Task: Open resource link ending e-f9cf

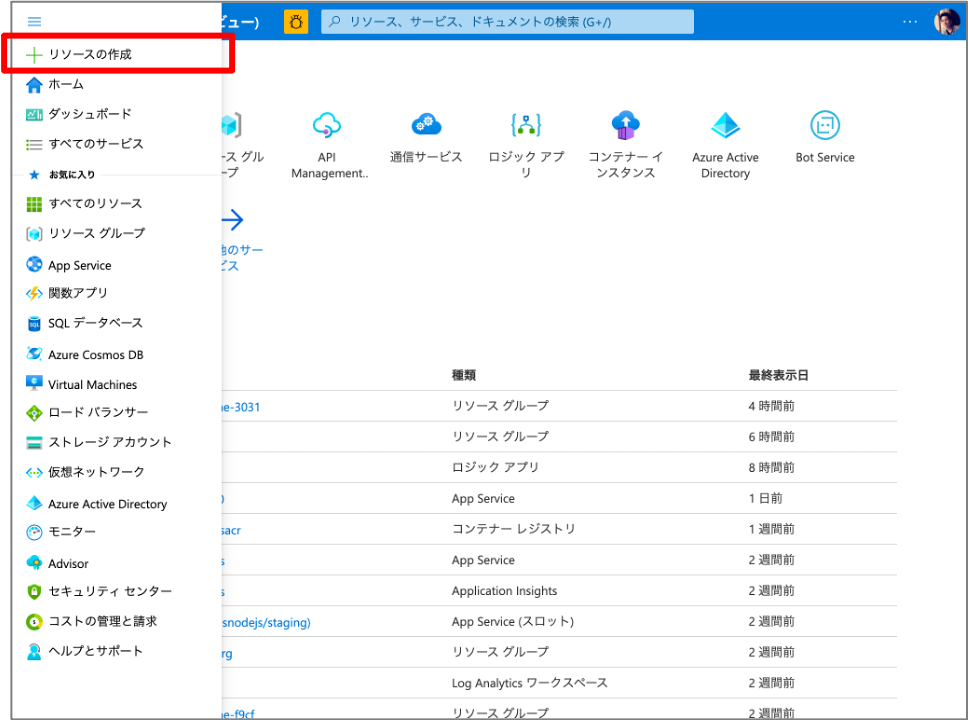Action: click(x=238, y=714)
